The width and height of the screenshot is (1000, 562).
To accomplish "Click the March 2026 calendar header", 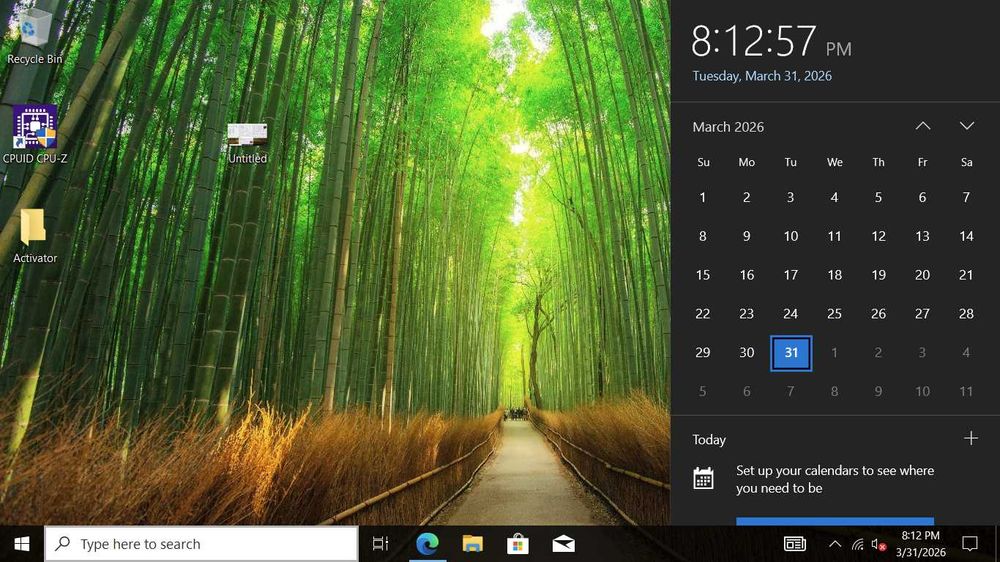I will [728, 127].
